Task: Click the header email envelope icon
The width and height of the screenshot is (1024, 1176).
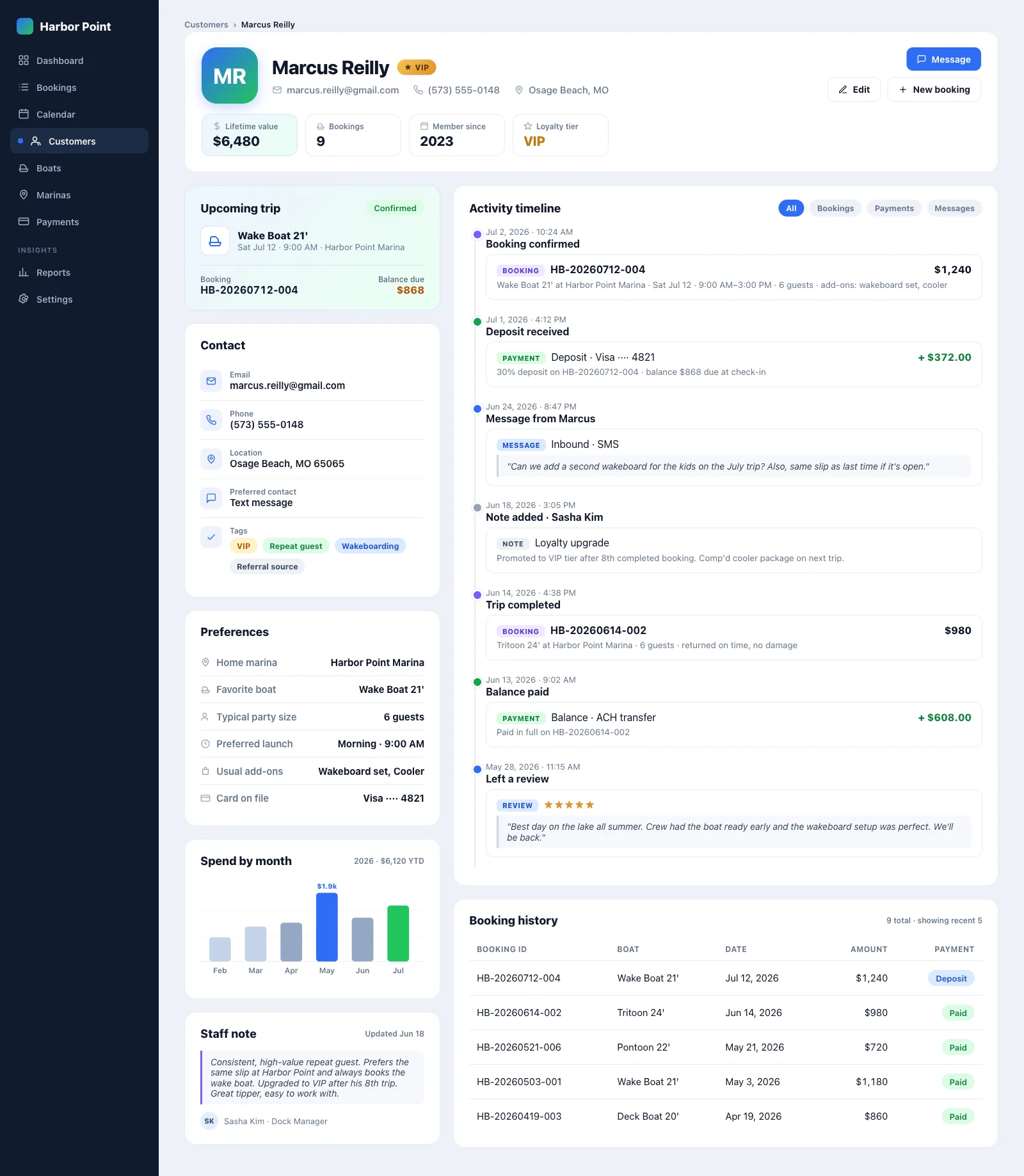Action: [x=277, y=90]
